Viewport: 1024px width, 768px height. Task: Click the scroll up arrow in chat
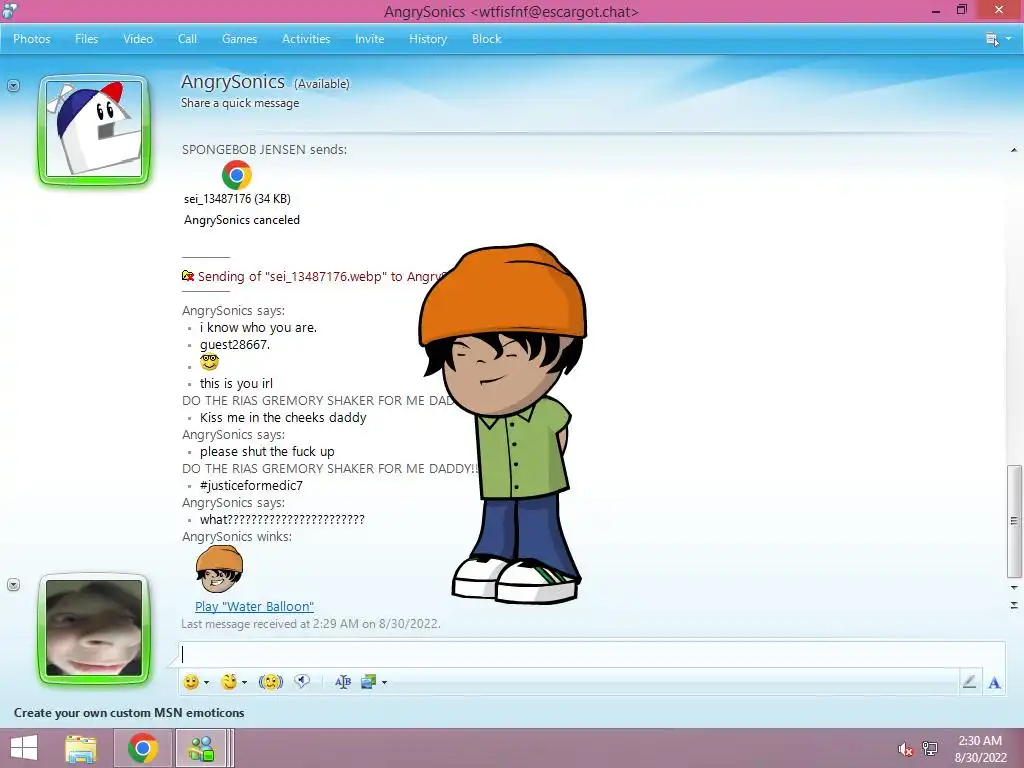point(1014,150)
